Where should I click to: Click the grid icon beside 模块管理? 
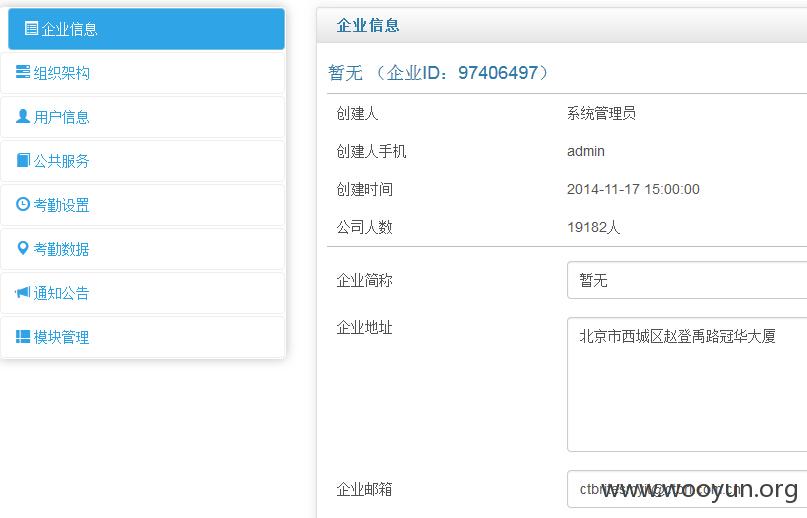coord(23,336)
